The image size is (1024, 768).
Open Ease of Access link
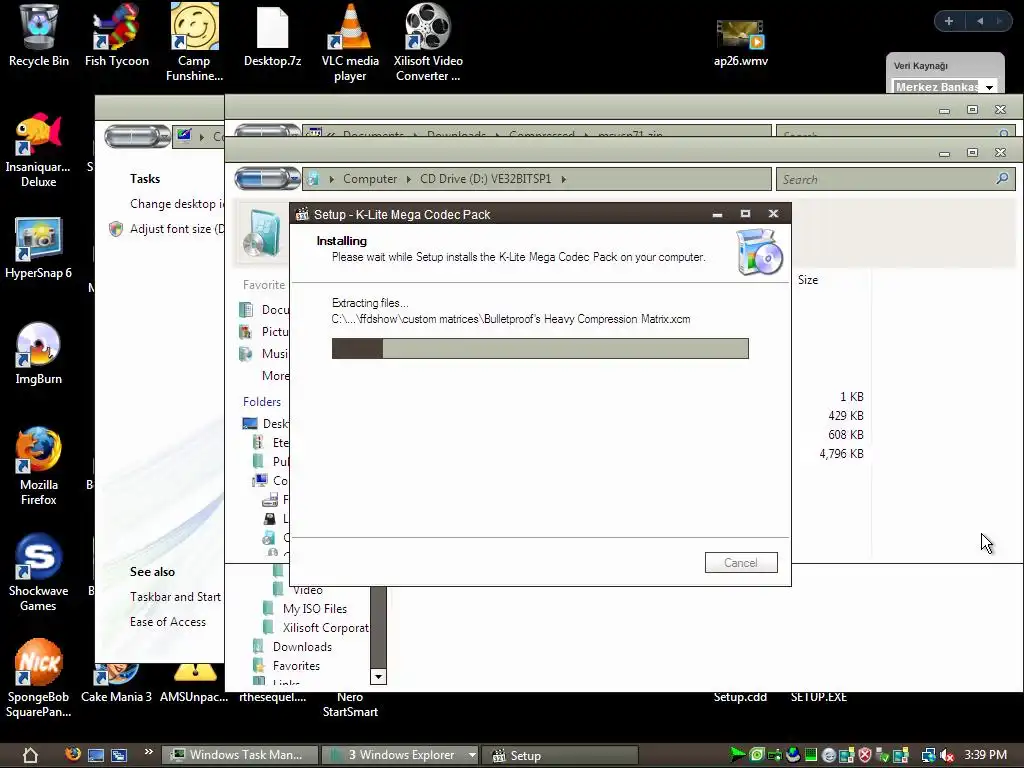point(168,622)
